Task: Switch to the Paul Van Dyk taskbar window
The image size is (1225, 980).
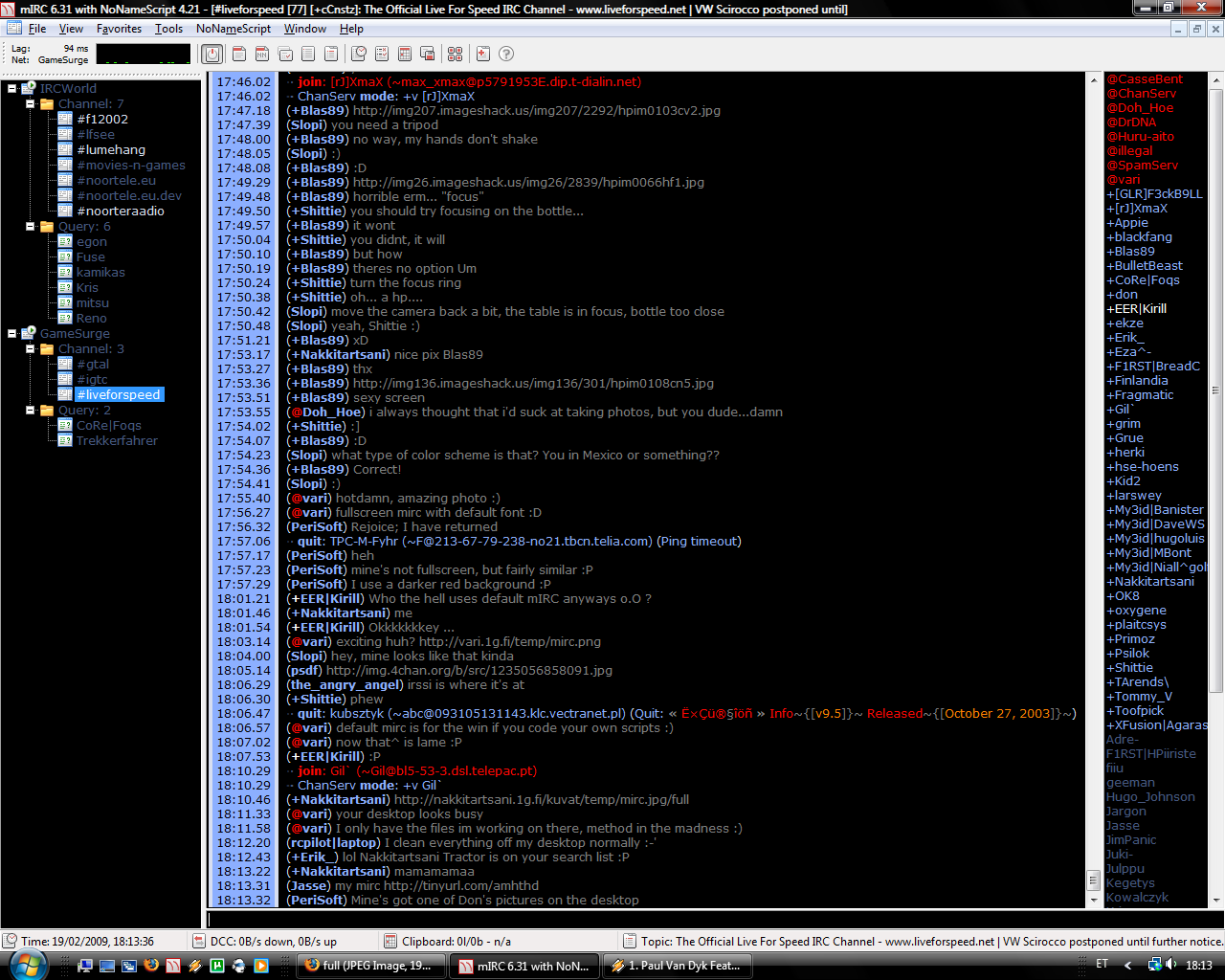Action: point(676,966)
